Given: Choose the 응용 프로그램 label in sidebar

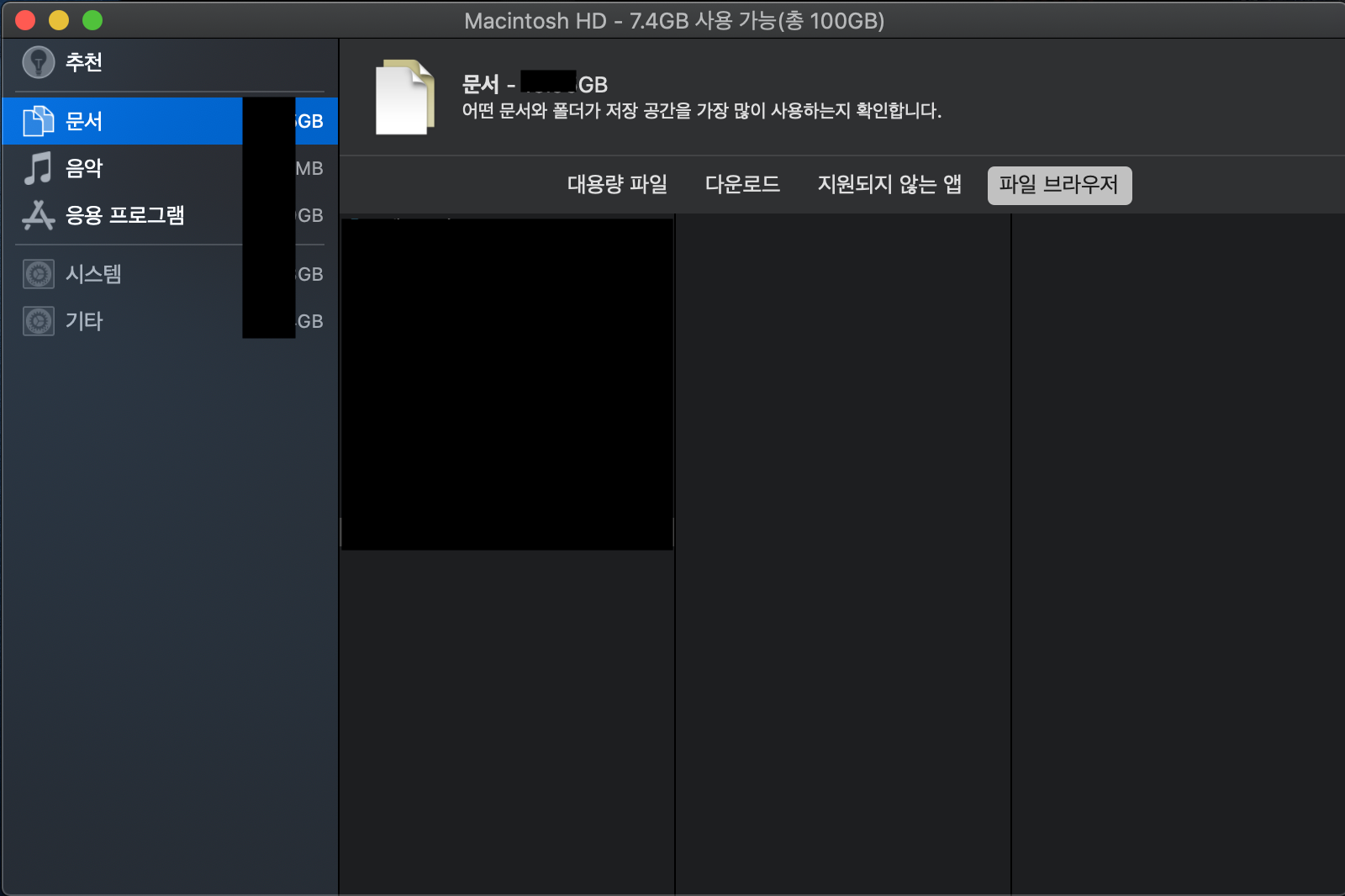Looking at the screenshot, I should [124, 215].
